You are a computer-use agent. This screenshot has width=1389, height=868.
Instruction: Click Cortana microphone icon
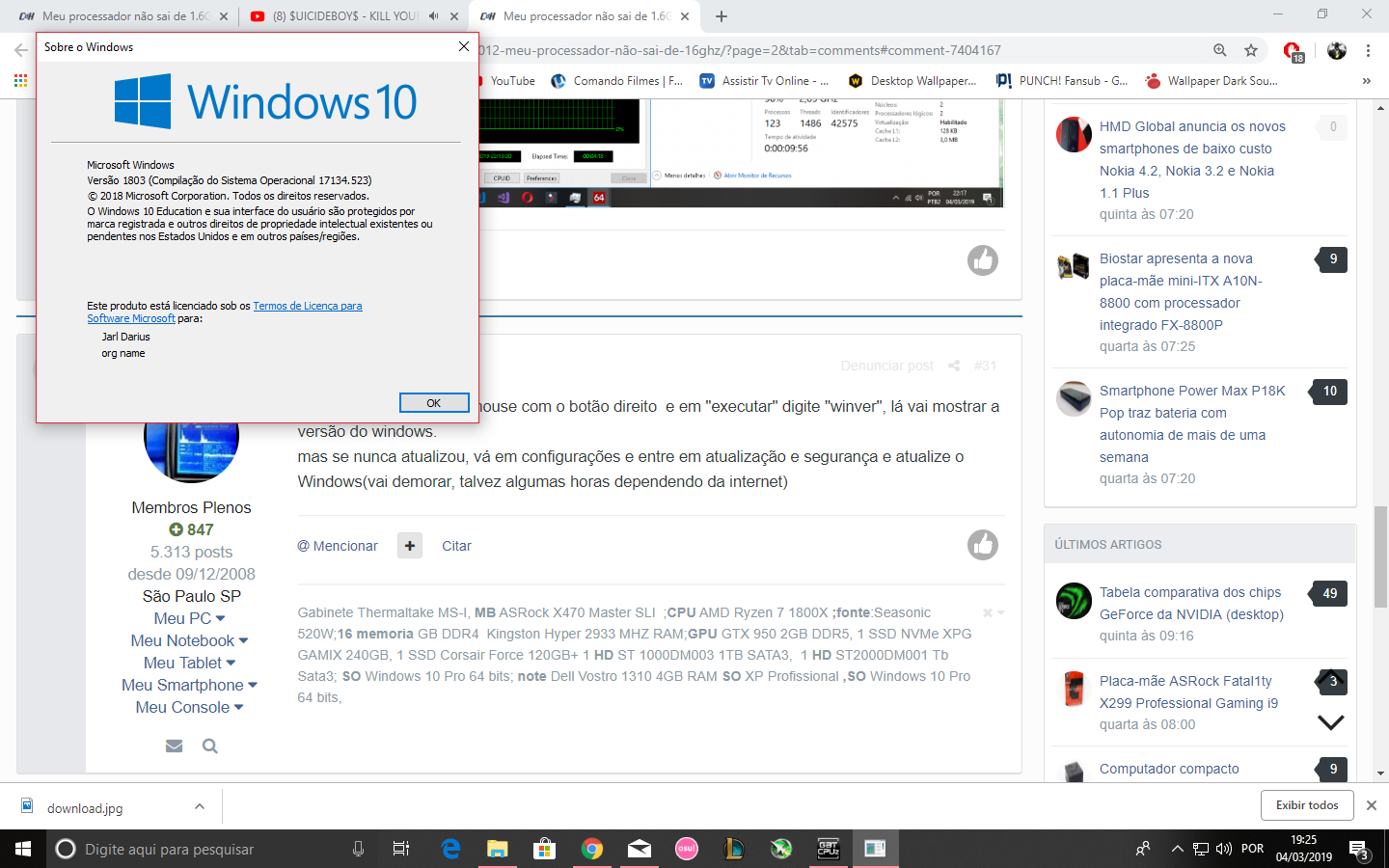[x=358, y=849]
